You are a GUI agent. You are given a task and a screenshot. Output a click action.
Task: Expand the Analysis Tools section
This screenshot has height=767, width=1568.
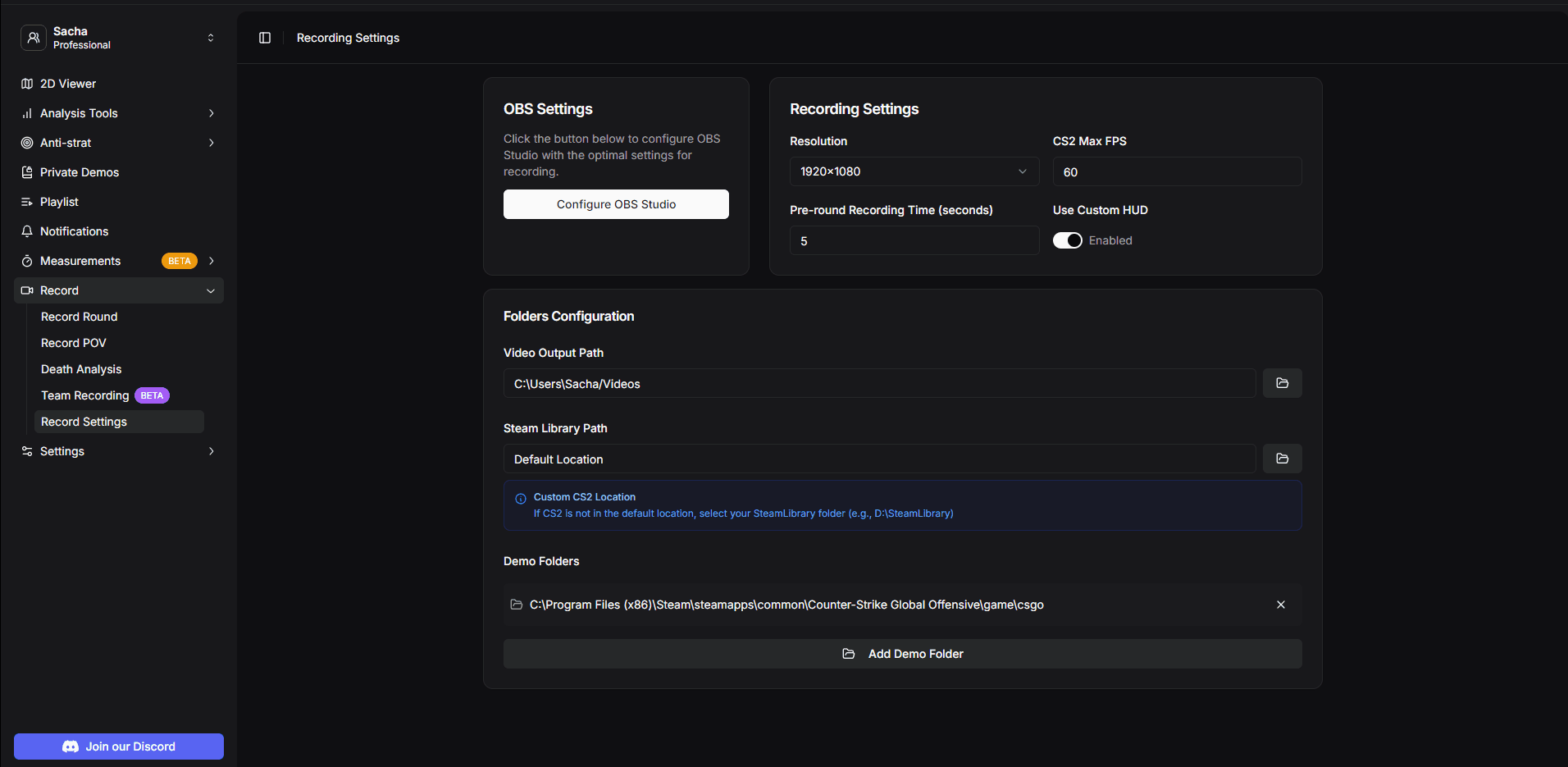coord(211,113)
